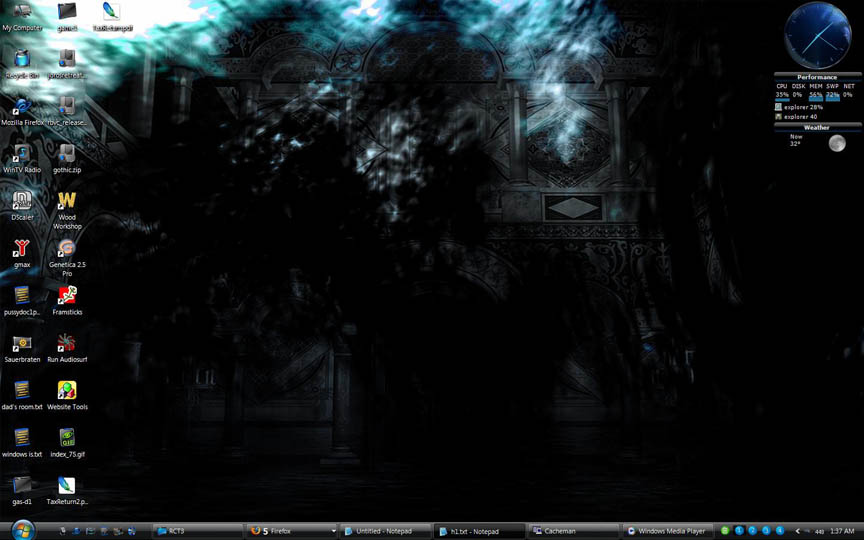This screenshot has height=540, width=864.
Task: Click the Now 32° temperature reading
Action: click(796, 140)
